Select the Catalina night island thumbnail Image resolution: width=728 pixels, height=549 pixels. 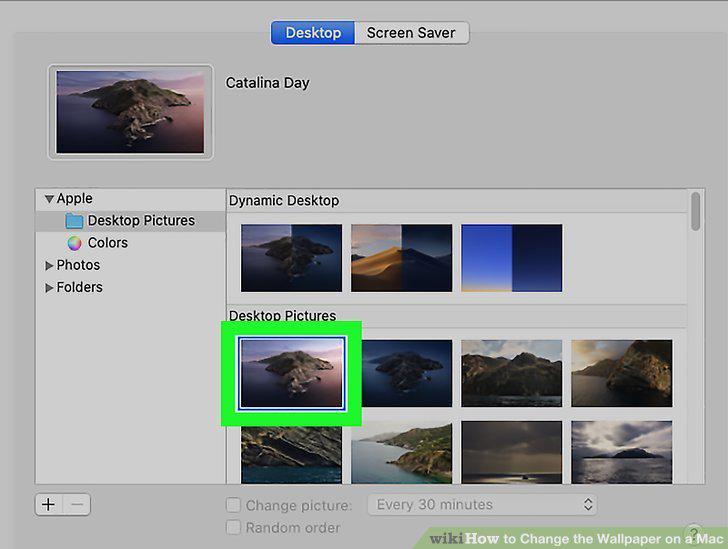(x=407, y=373)
